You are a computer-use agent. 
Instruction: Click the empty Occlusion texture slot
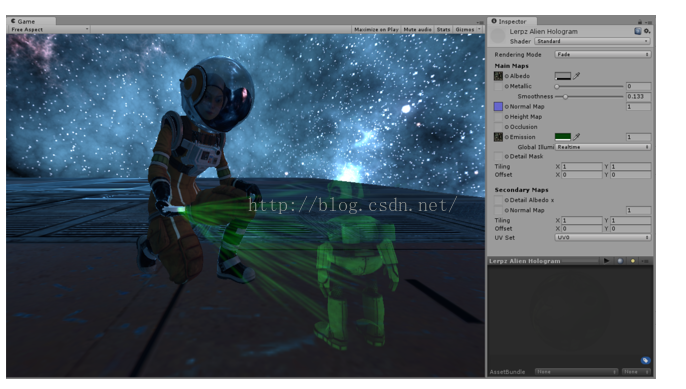pos(498,127)
